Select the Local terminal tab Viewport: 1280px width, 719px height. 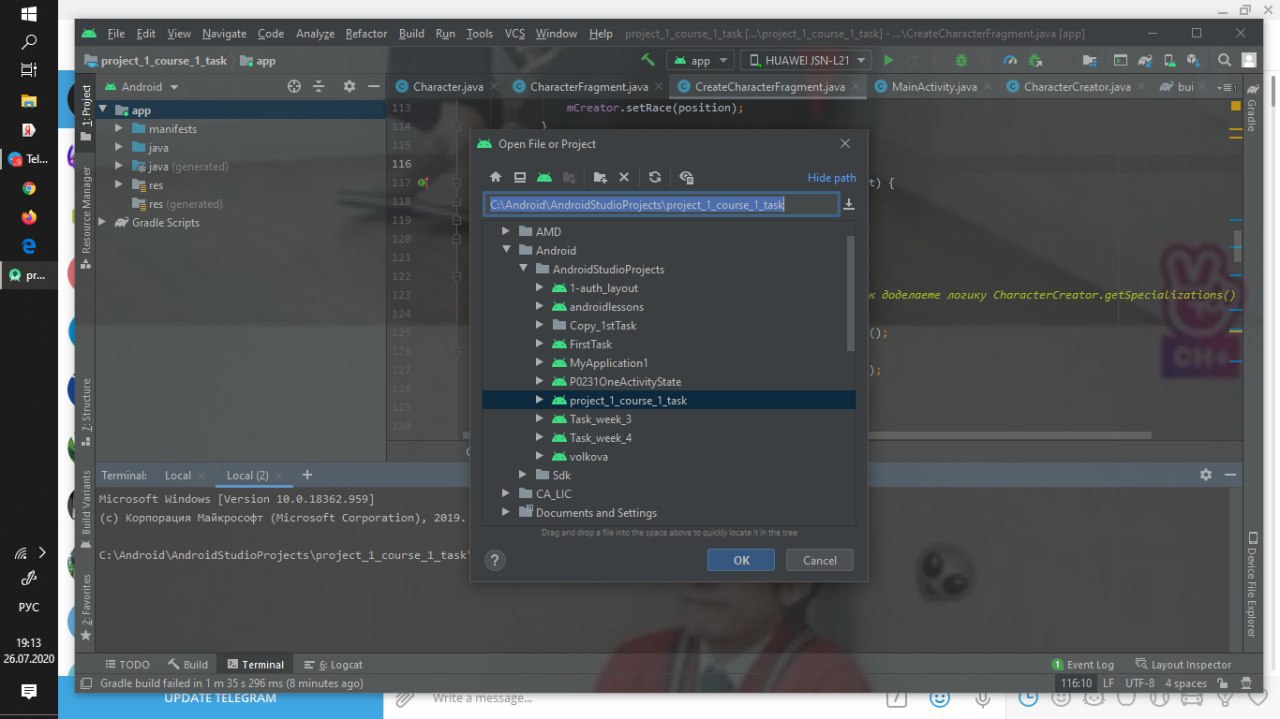click(178, 475)
